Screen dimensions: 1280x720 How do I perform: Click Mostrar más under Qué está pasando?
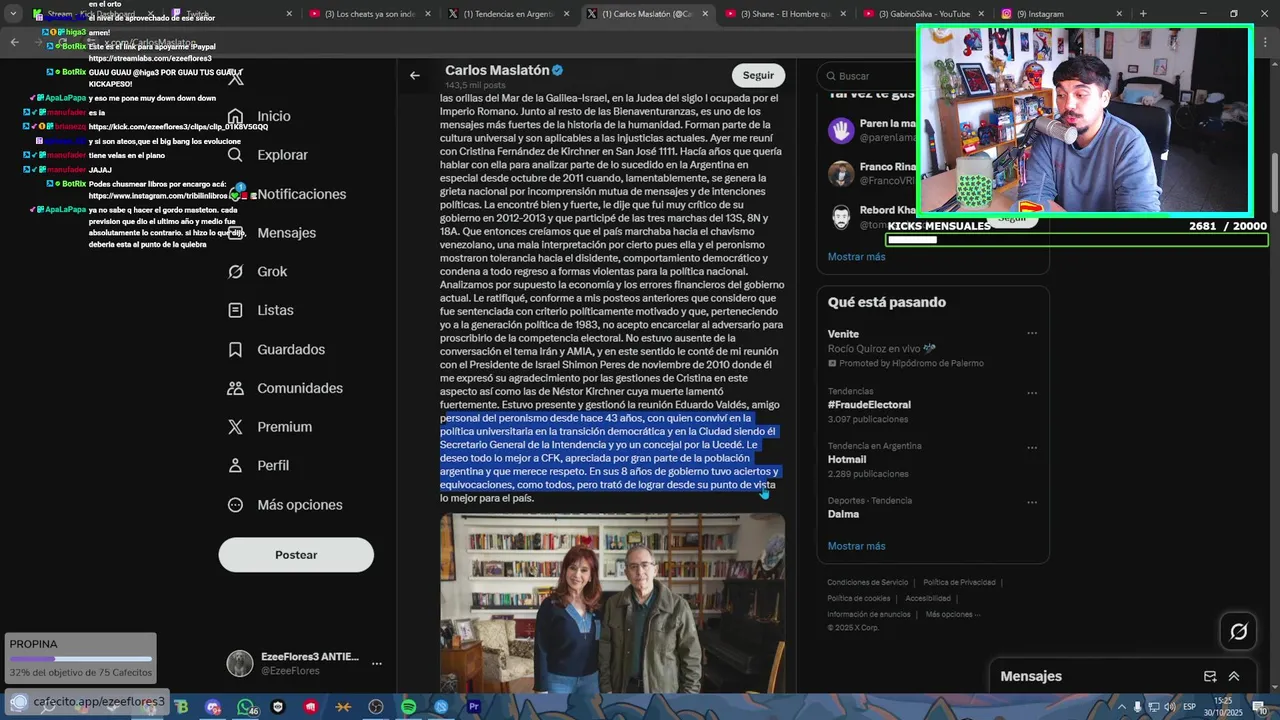click(856, 546)
